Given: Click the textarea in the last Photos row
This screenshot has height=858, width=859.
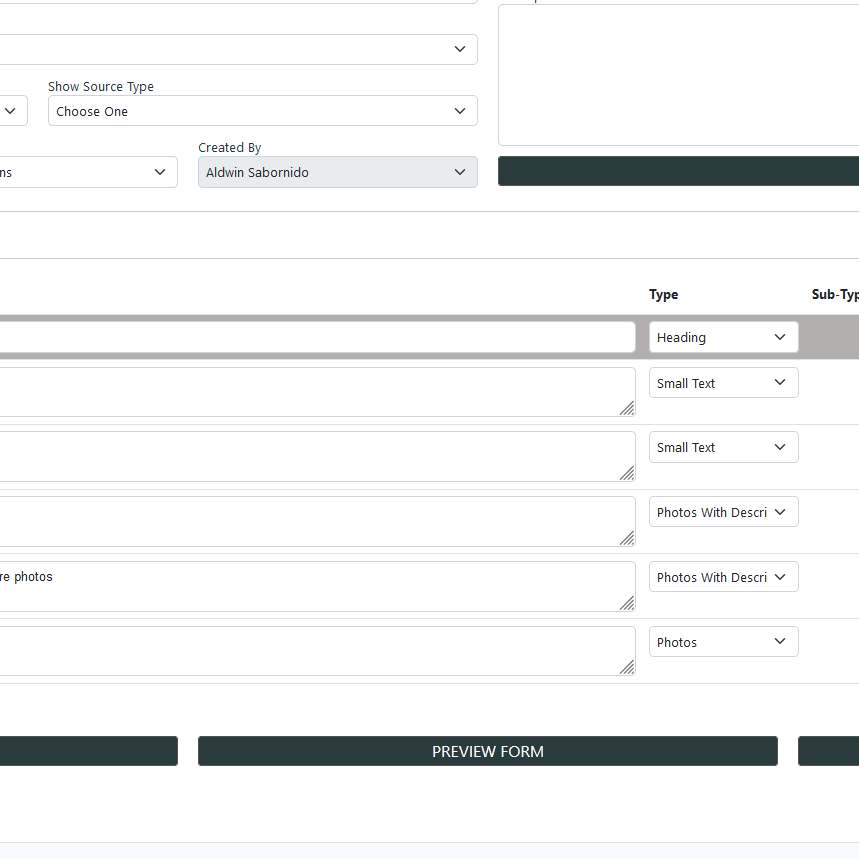Looking at the screenshot, I should coord(316,651).
